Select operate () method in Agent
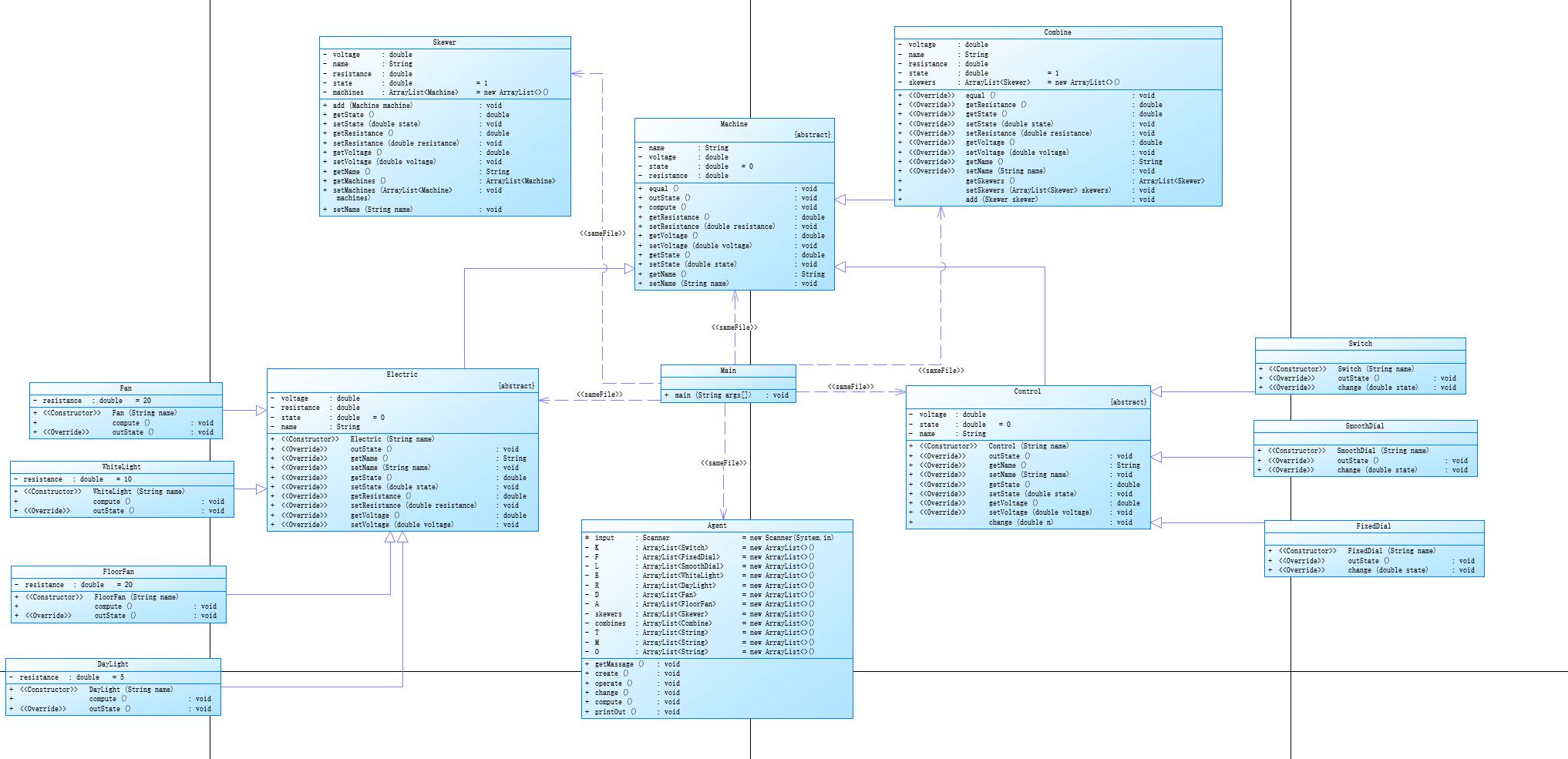The height and width of the screenshot is (759, 1568). coord(634,683)
